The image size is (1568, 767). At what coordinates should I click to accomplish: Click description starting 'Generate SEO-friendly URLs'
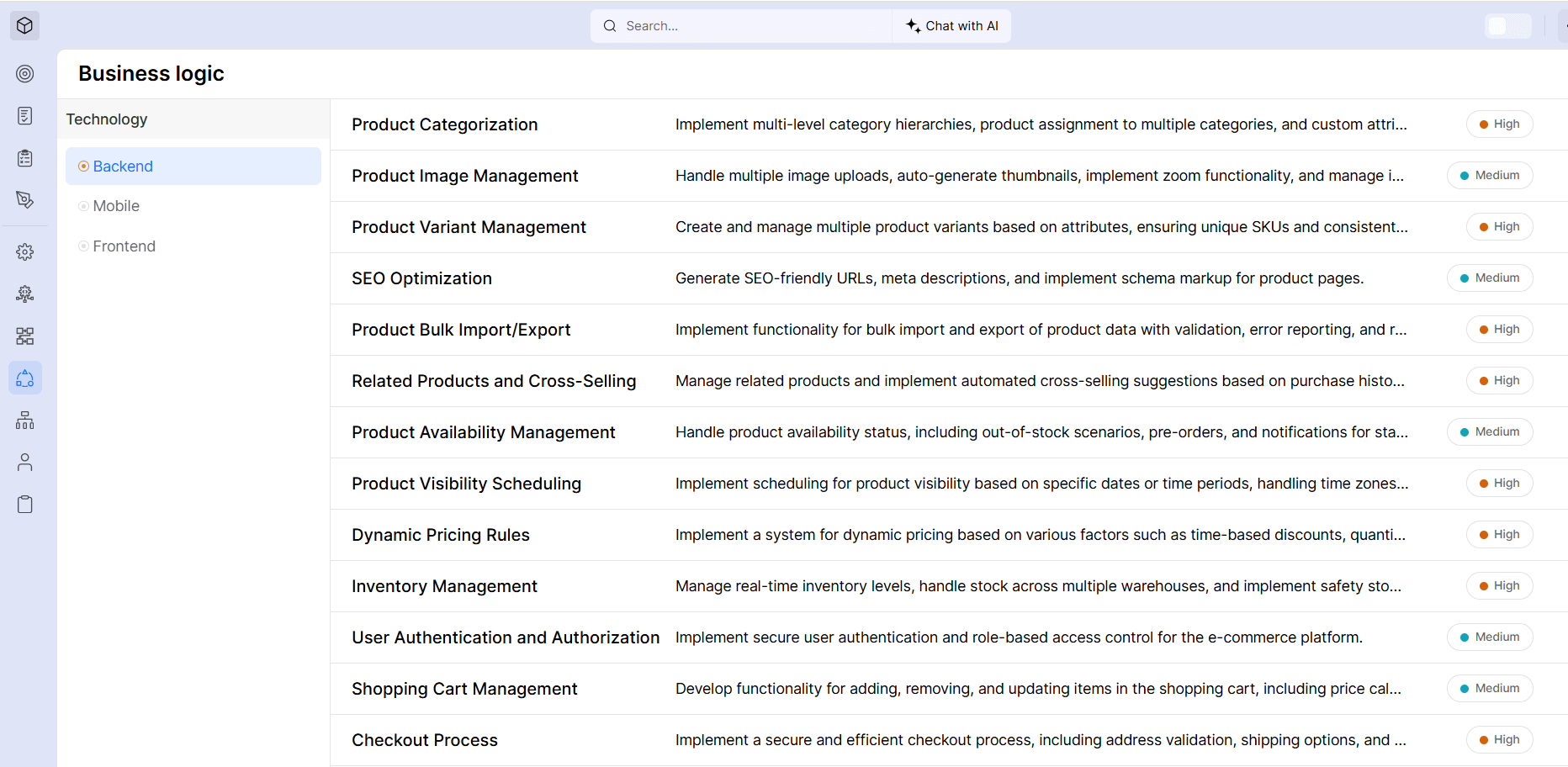[1020, 278]
